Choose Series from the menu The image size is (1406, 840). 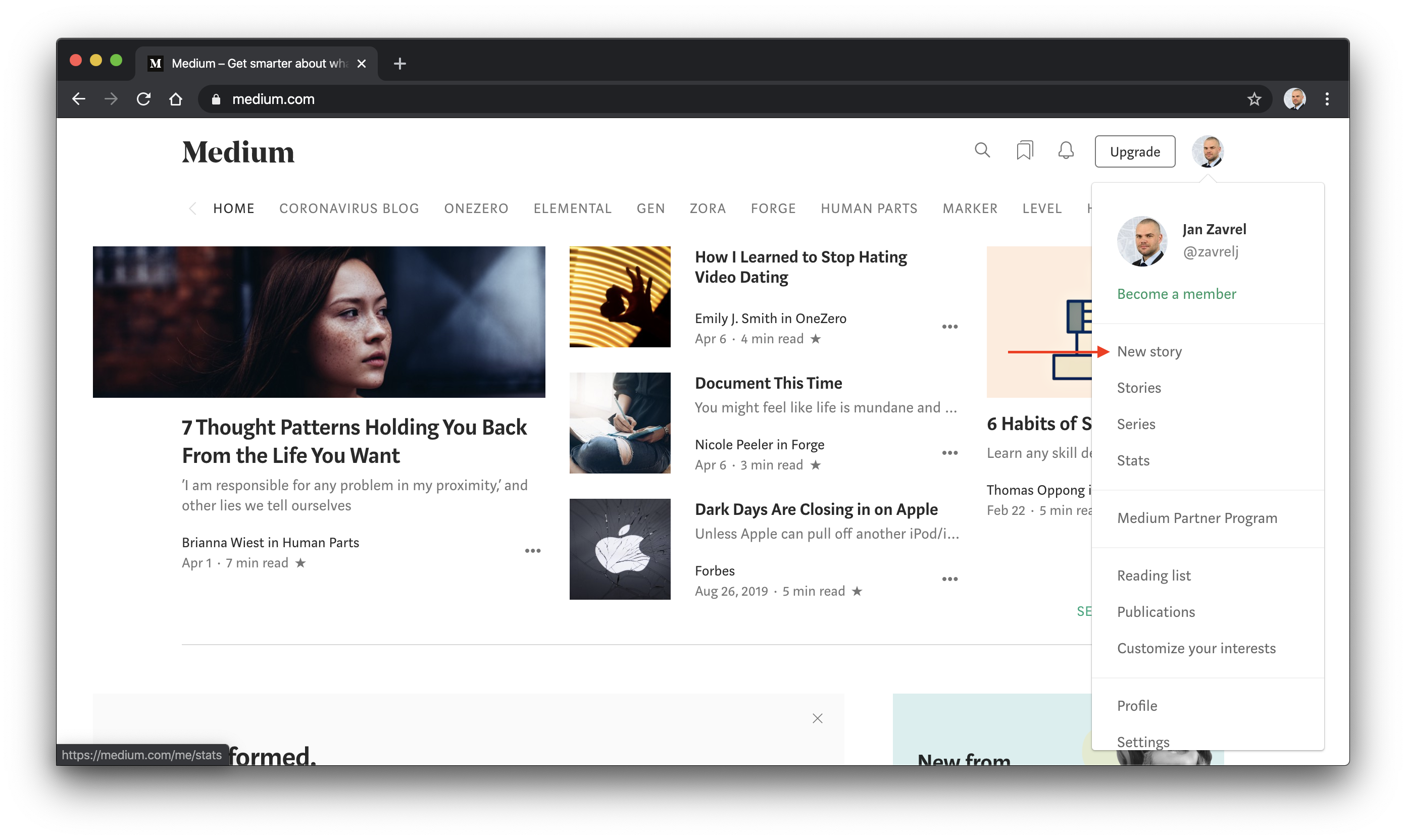click(1135, 424)
